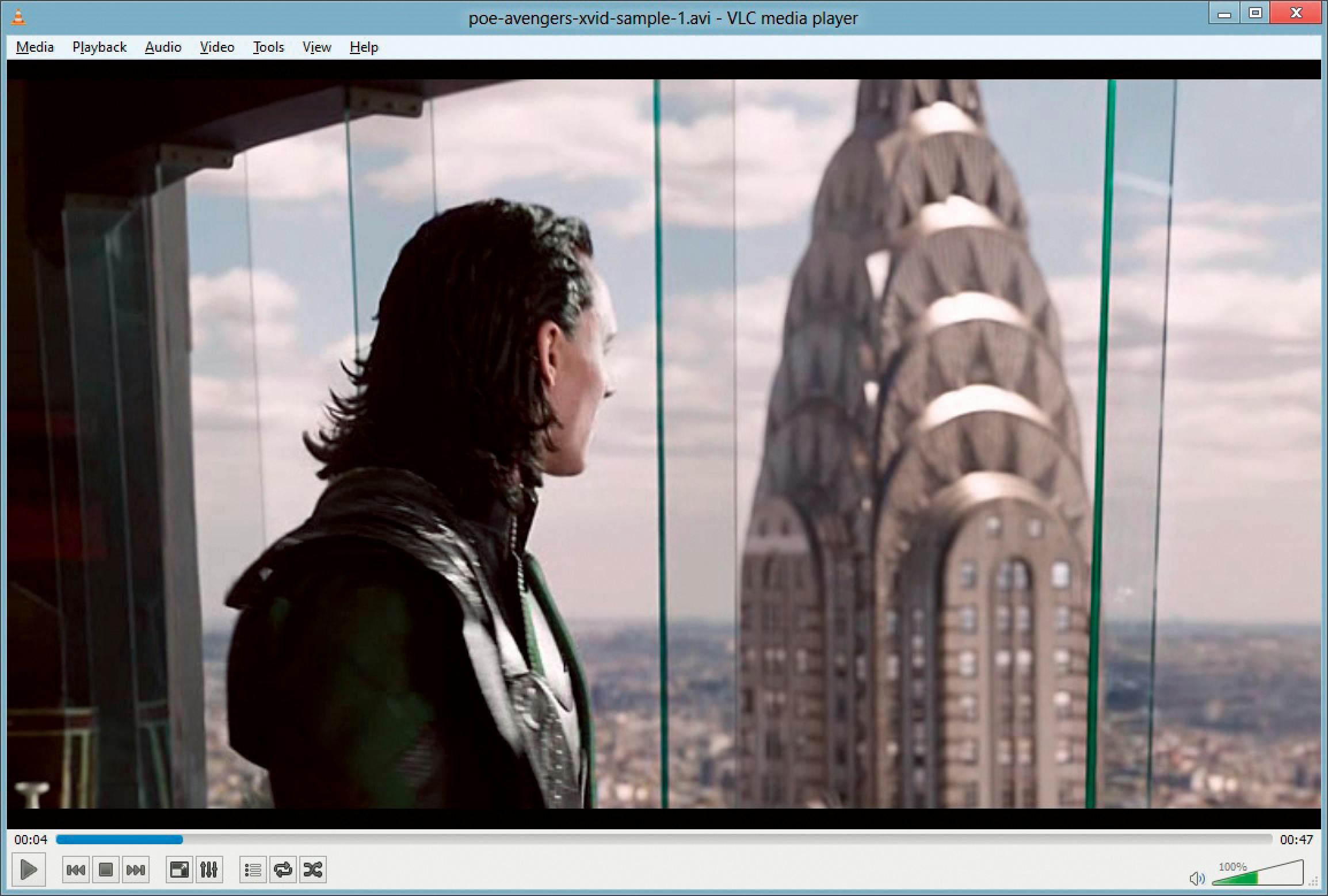Expand the Audio menu
The width and height of the screenshot is (1328, 896).
point(163,47)
